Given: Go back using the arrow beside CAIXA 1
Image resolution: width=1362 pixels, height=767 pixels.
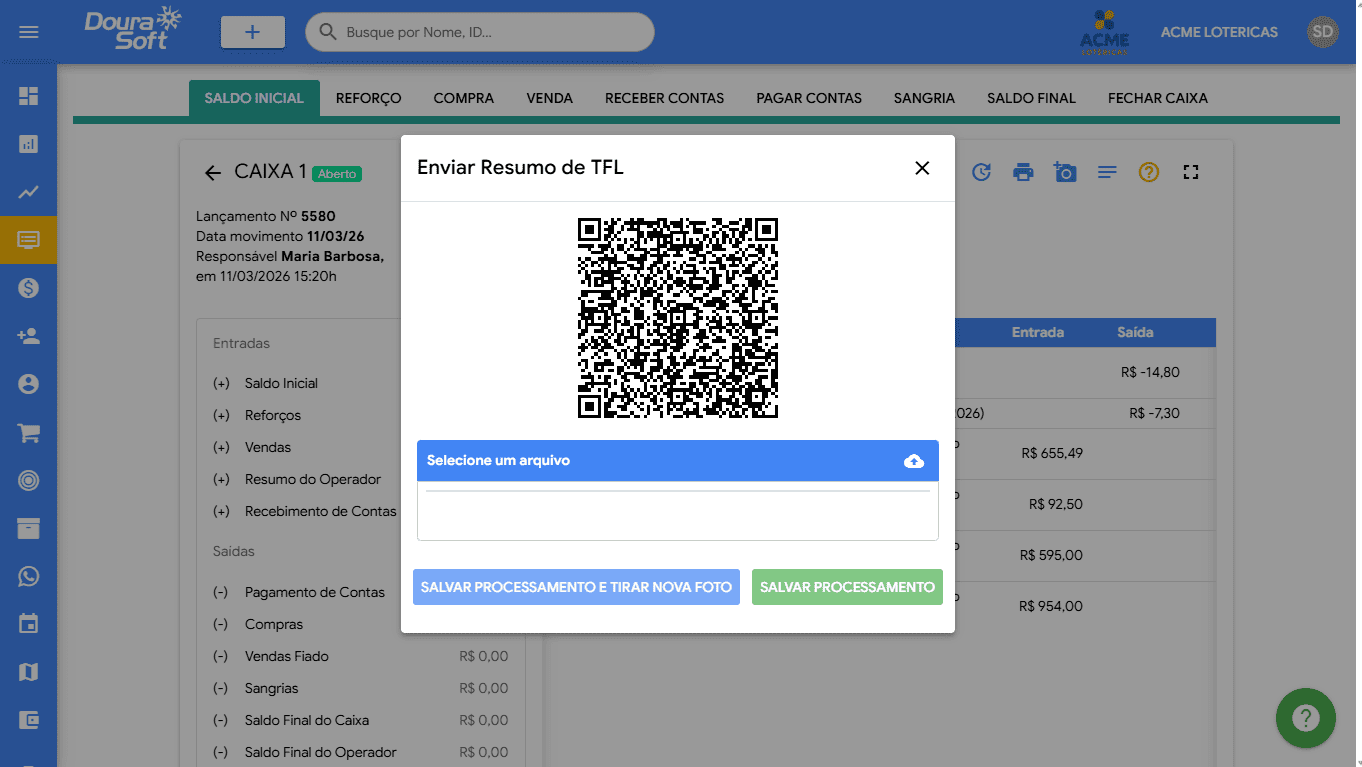Looking at the screenshot, I should click(212, 173).
